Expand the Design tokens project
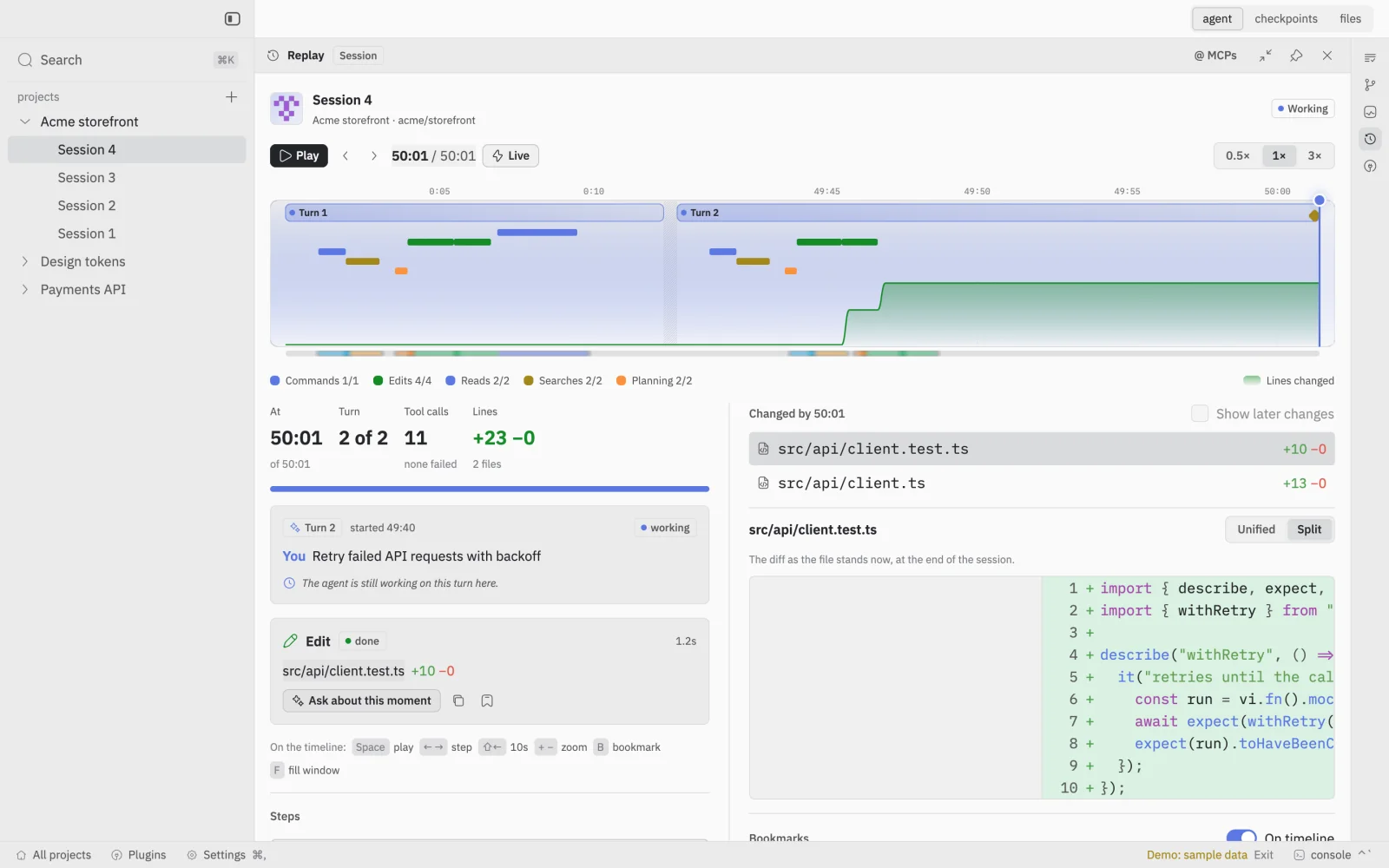The image size is (1389, 868). click(24, 261)
